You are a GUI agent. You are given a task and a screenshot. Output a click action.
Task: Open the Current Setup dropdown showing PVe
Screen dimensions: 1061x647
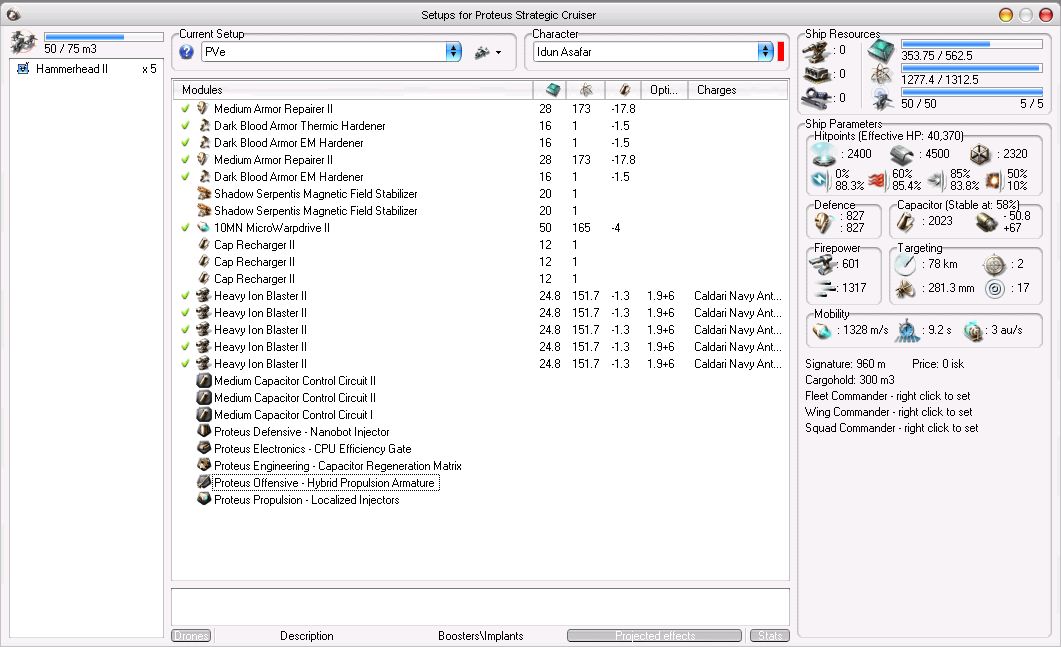(453, 52)
